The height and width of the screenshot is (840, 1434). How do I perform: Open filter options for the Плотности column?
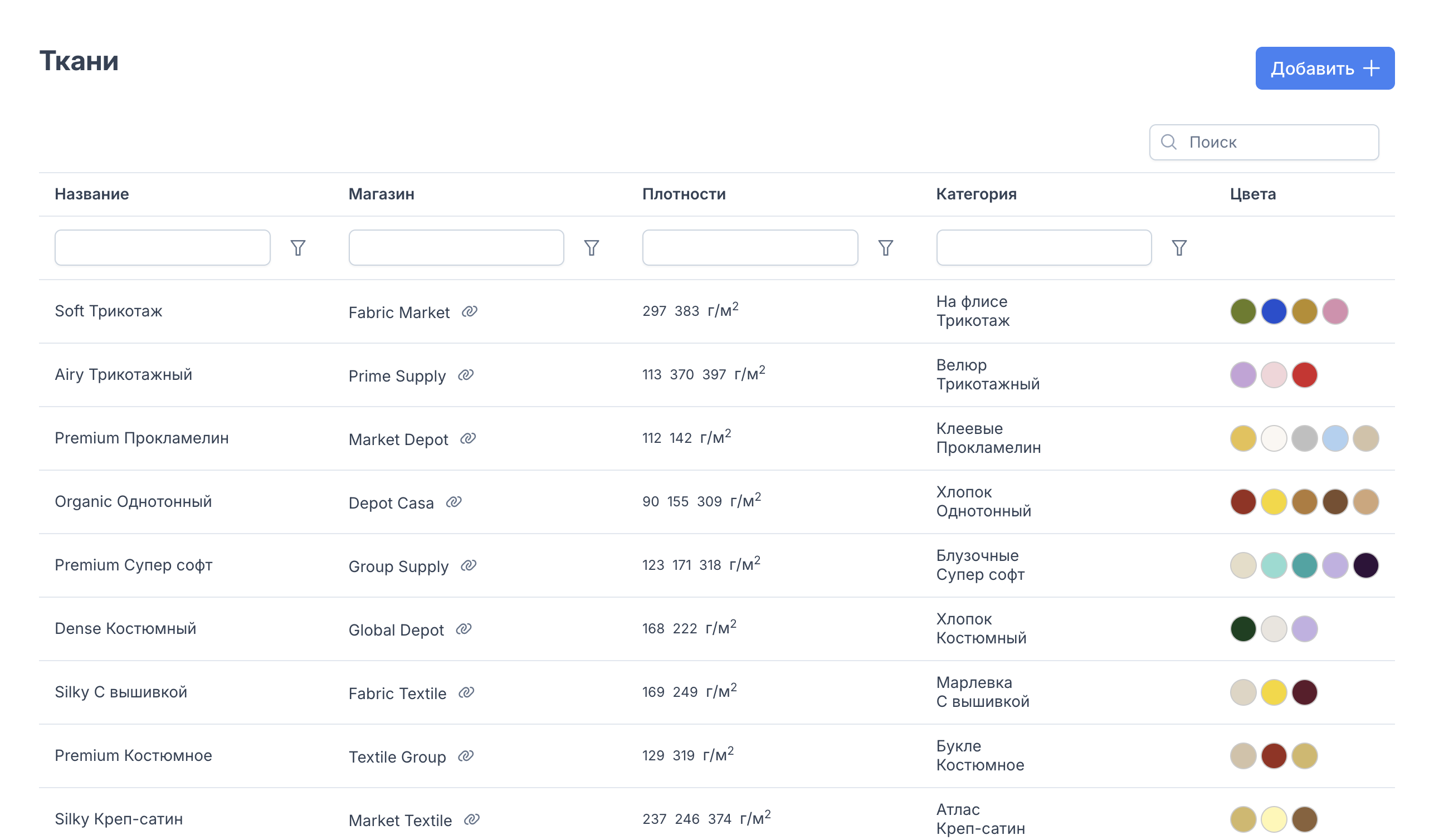pyautogui.click(x=885, y=247)
